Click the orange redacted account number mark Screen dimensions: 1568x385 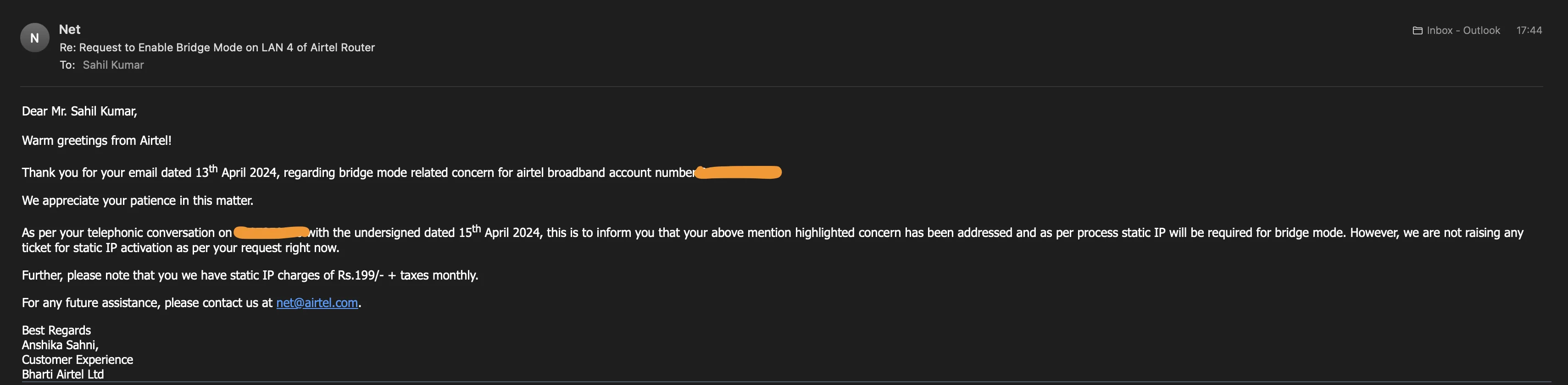[x=738, y=172]
